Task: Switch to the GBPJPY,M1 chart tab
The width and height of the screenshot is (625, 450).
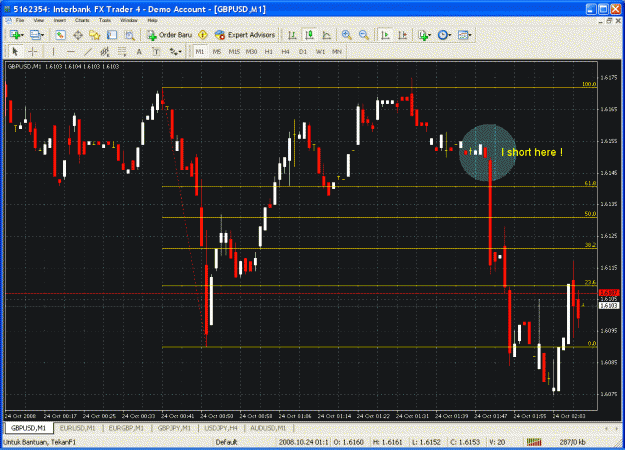Action: 174,428
